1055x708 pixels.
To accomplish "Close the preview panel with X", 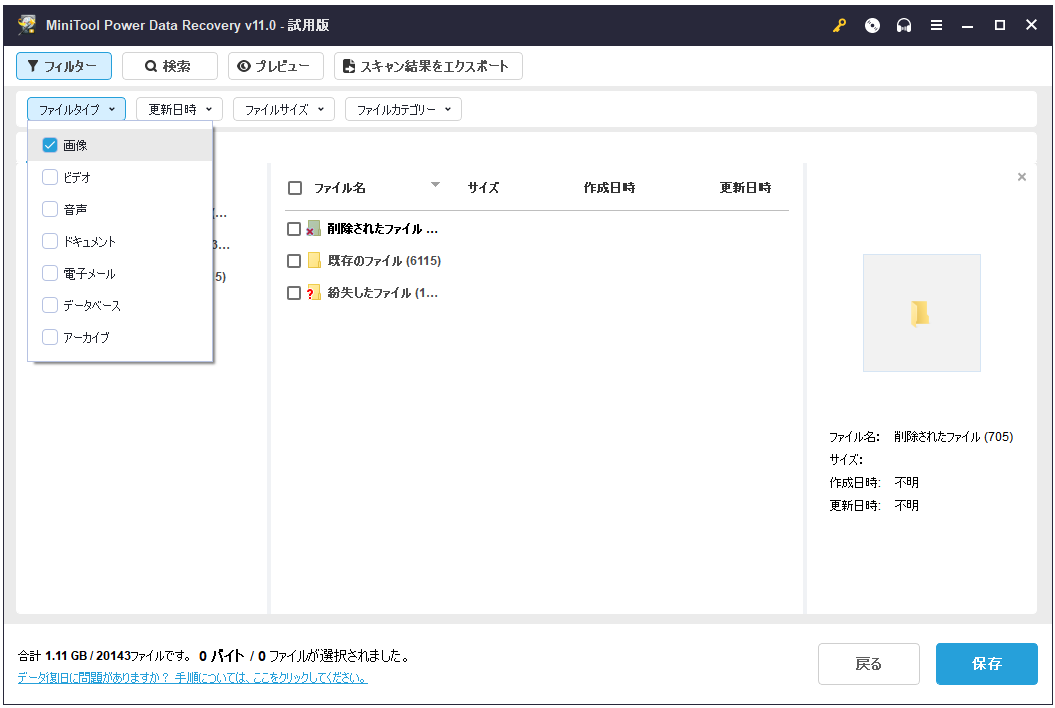I will pyautogui.click(x=1021, y=177).
